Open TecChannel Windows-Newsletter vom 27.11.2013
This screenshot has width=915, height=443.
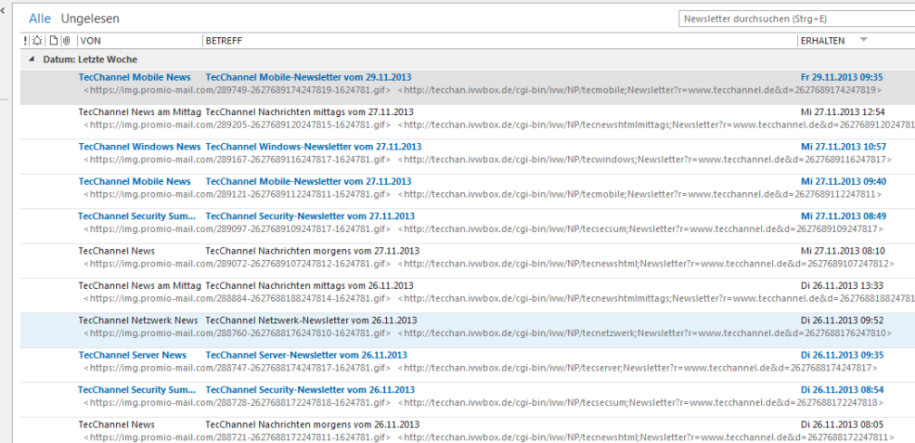click(x=313, y=146)
